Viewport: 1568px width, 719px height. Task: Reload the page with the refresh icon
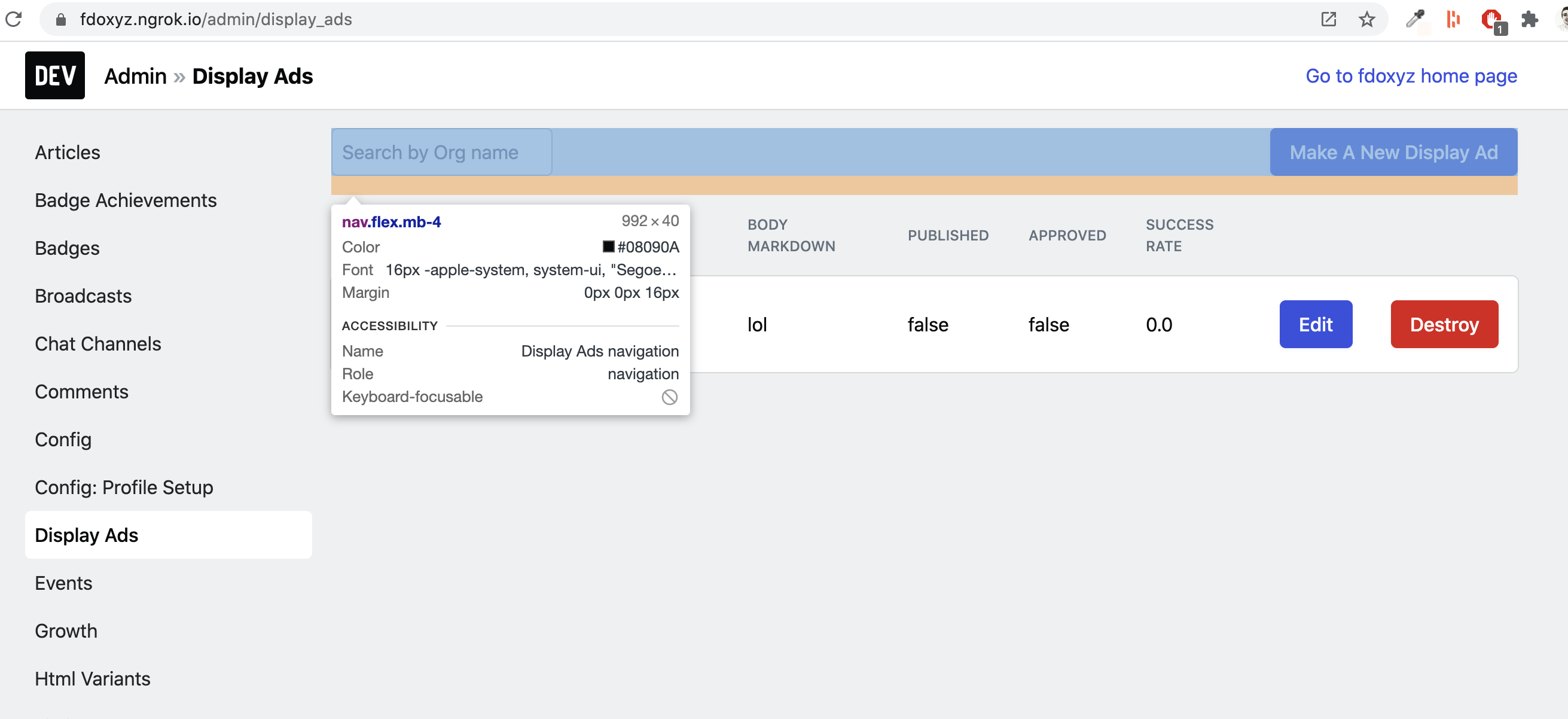coord(13,19)
